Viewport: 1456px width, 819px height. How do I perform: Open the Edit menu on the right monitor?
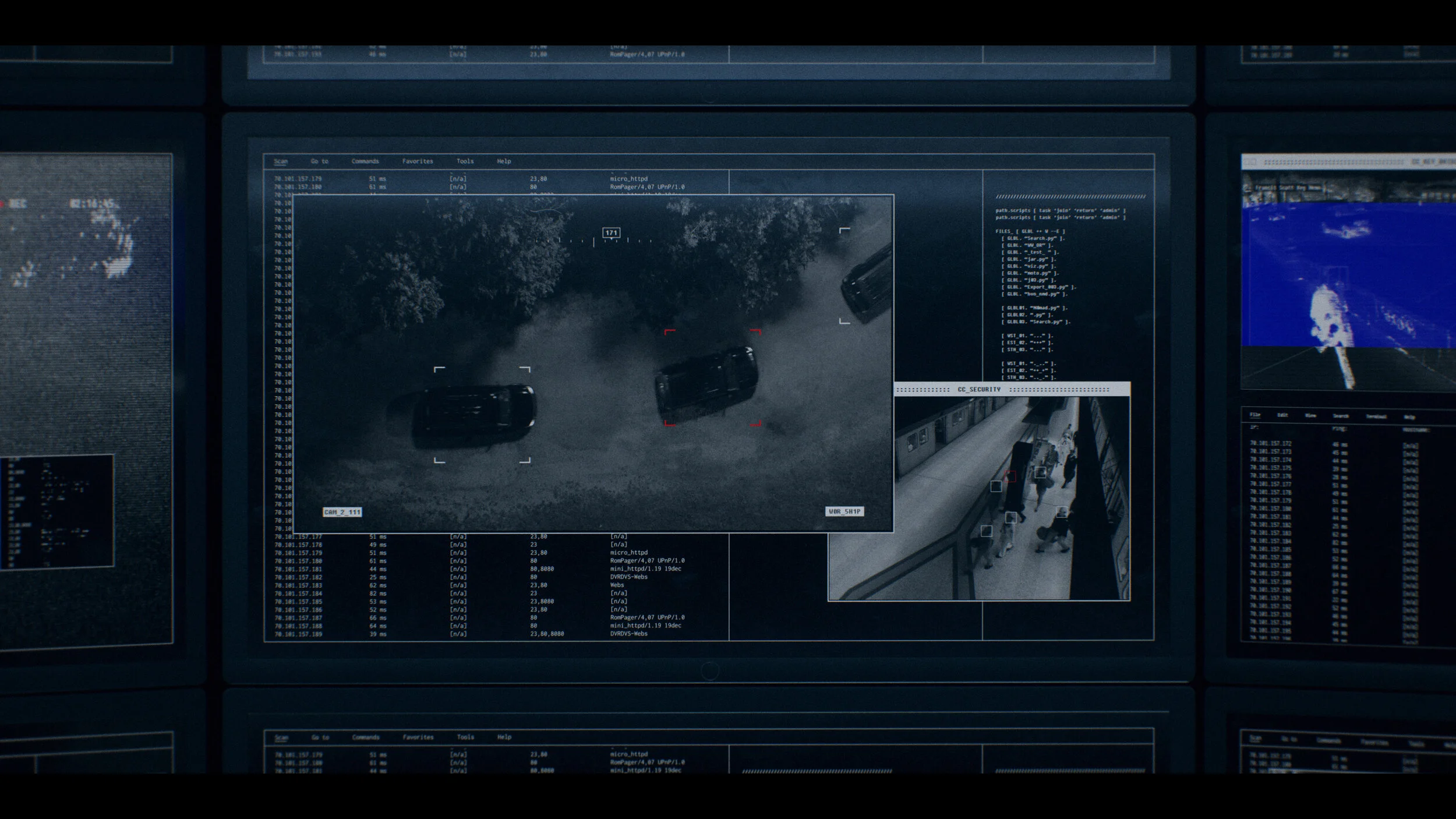point(1282,415)
